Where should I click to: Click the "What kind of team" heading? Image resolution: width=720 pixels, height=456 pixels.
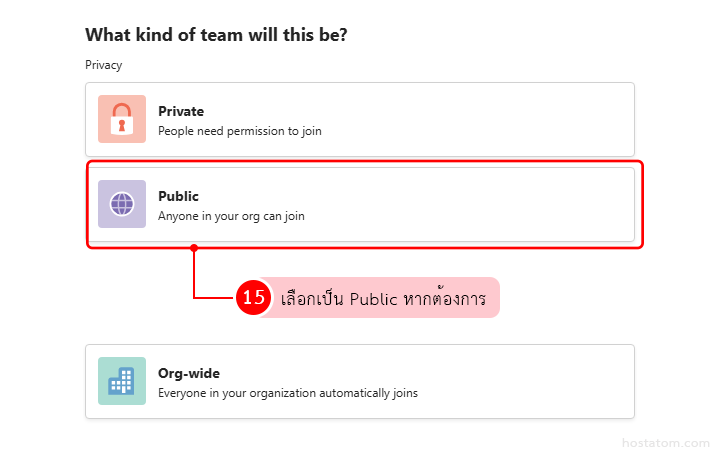216,35
